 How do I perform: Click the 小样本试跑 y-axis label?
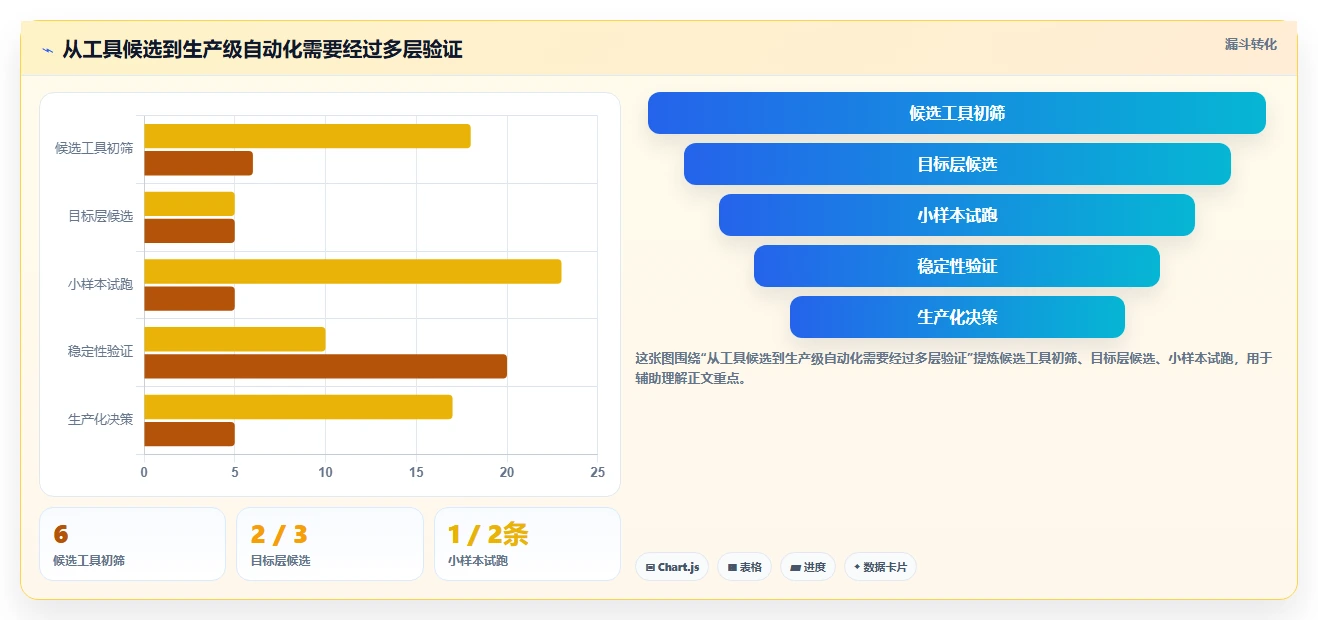[100, 284]
